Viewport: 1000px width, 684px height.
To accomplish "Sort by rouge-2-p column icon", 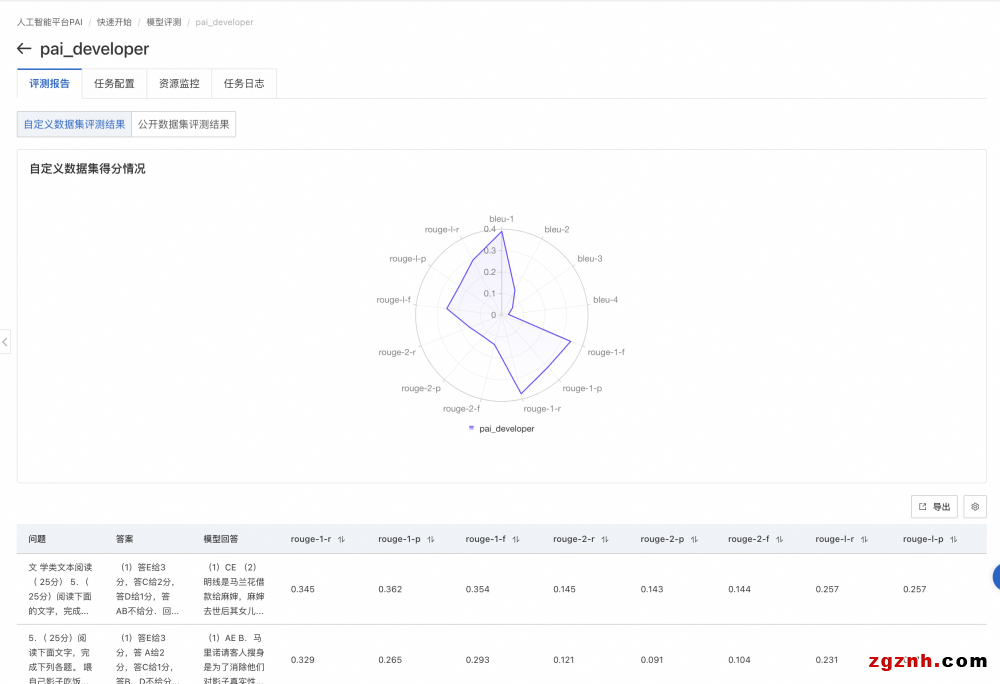I will pyautogui.click(x=694, y=540).
